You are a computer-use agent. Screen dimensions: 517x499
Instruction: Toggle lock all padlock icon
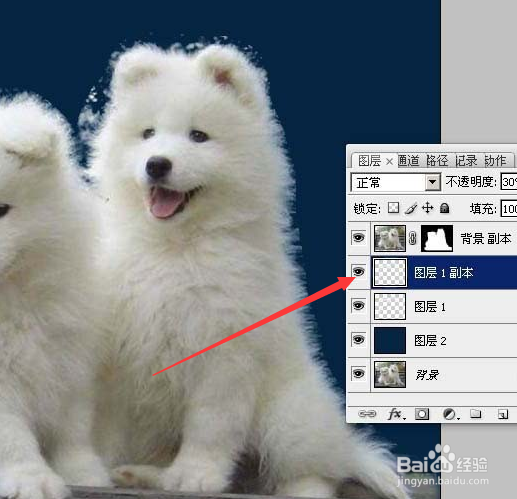click(444, 208)
